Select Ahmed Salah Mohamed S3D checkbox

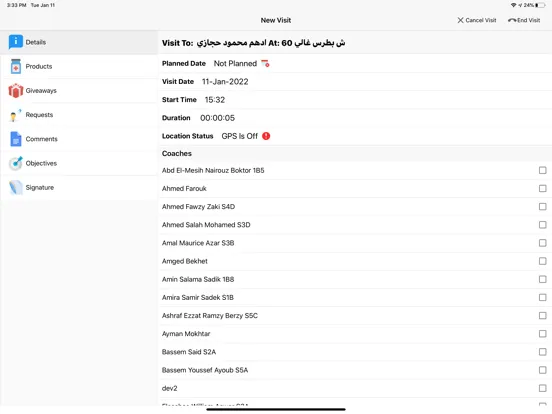542,225
